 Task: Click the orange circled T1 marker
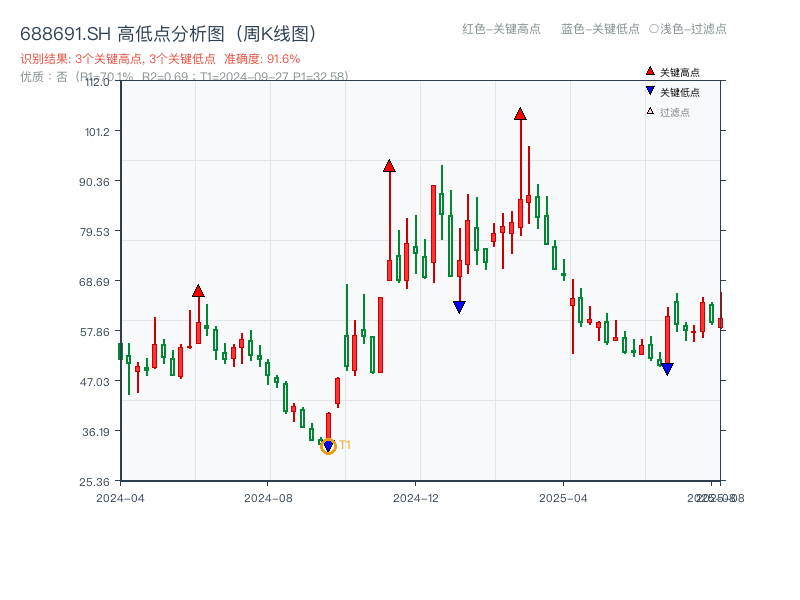[327, 445]
